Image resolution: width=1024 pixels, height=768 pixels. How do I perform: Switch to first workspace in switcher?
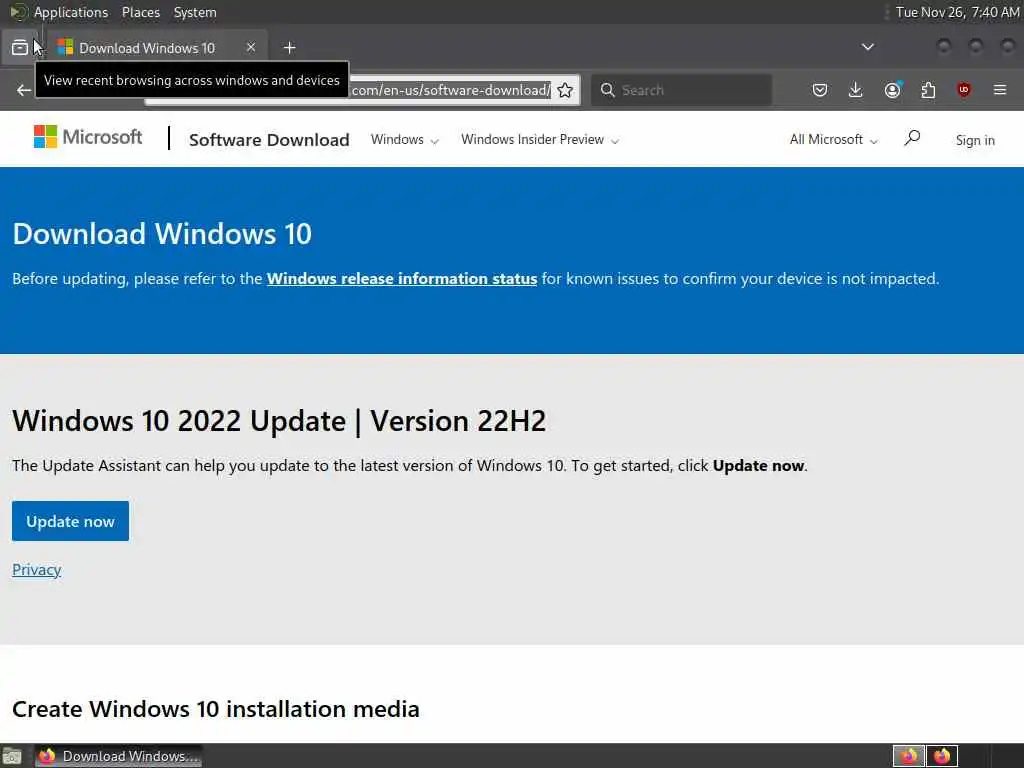909,756
